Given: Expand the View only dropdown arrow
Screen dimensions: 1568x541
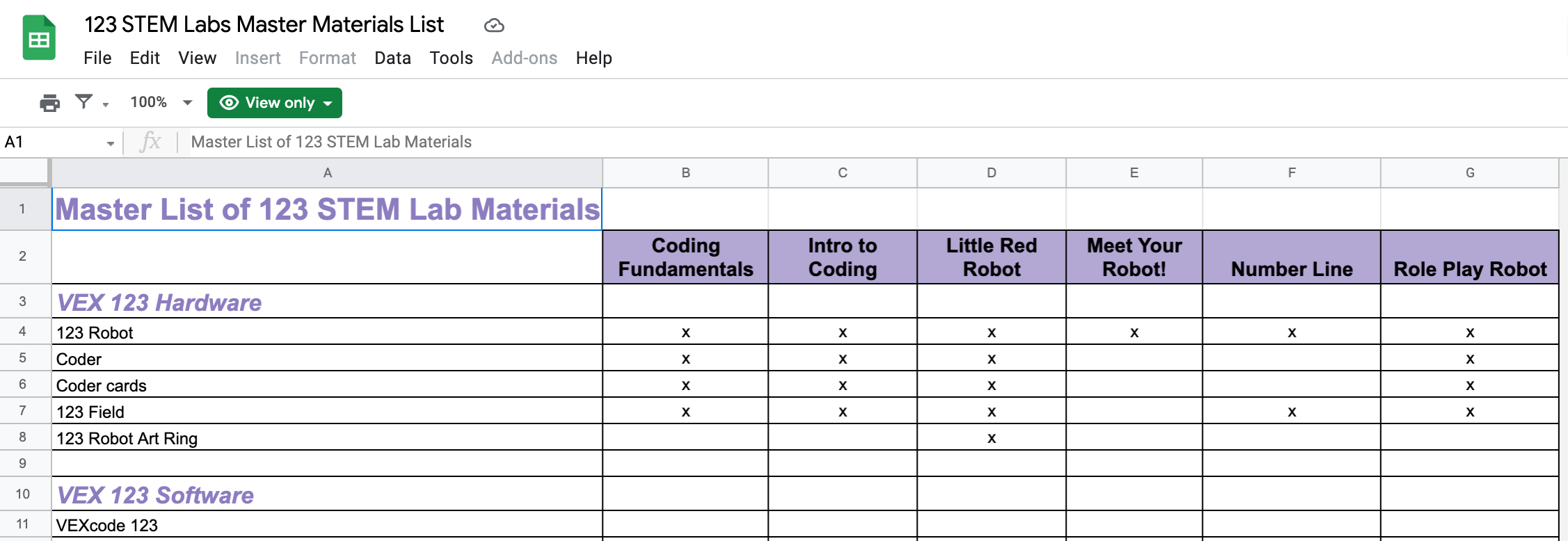Looking at the screenshot, I should tap(328, 102).
